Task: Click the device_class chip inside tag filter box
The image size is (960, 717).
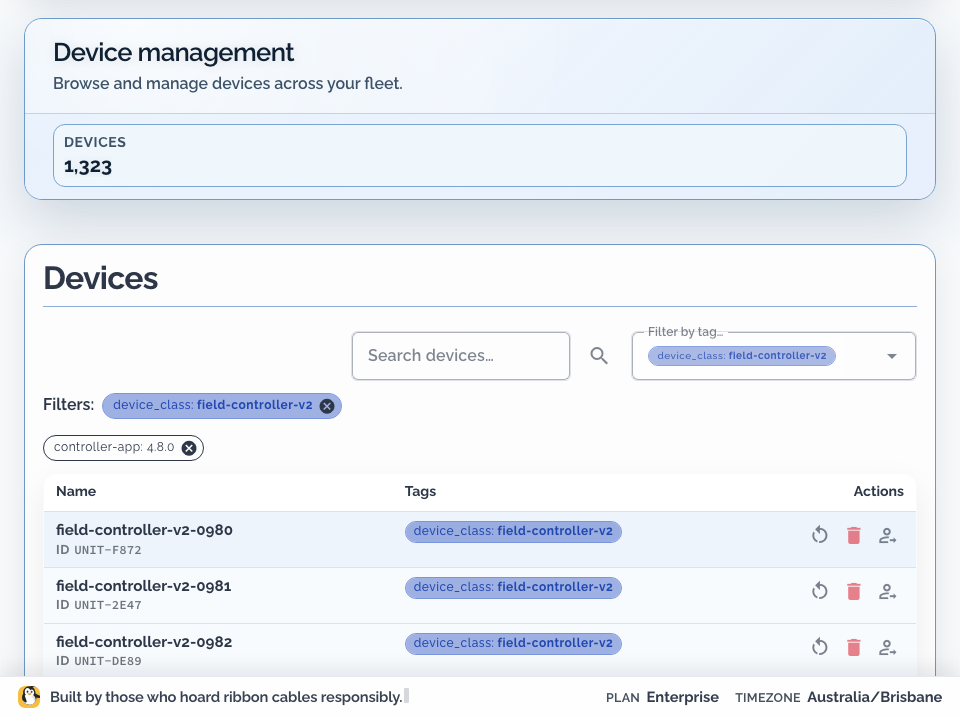Action: tap(741, 356)
